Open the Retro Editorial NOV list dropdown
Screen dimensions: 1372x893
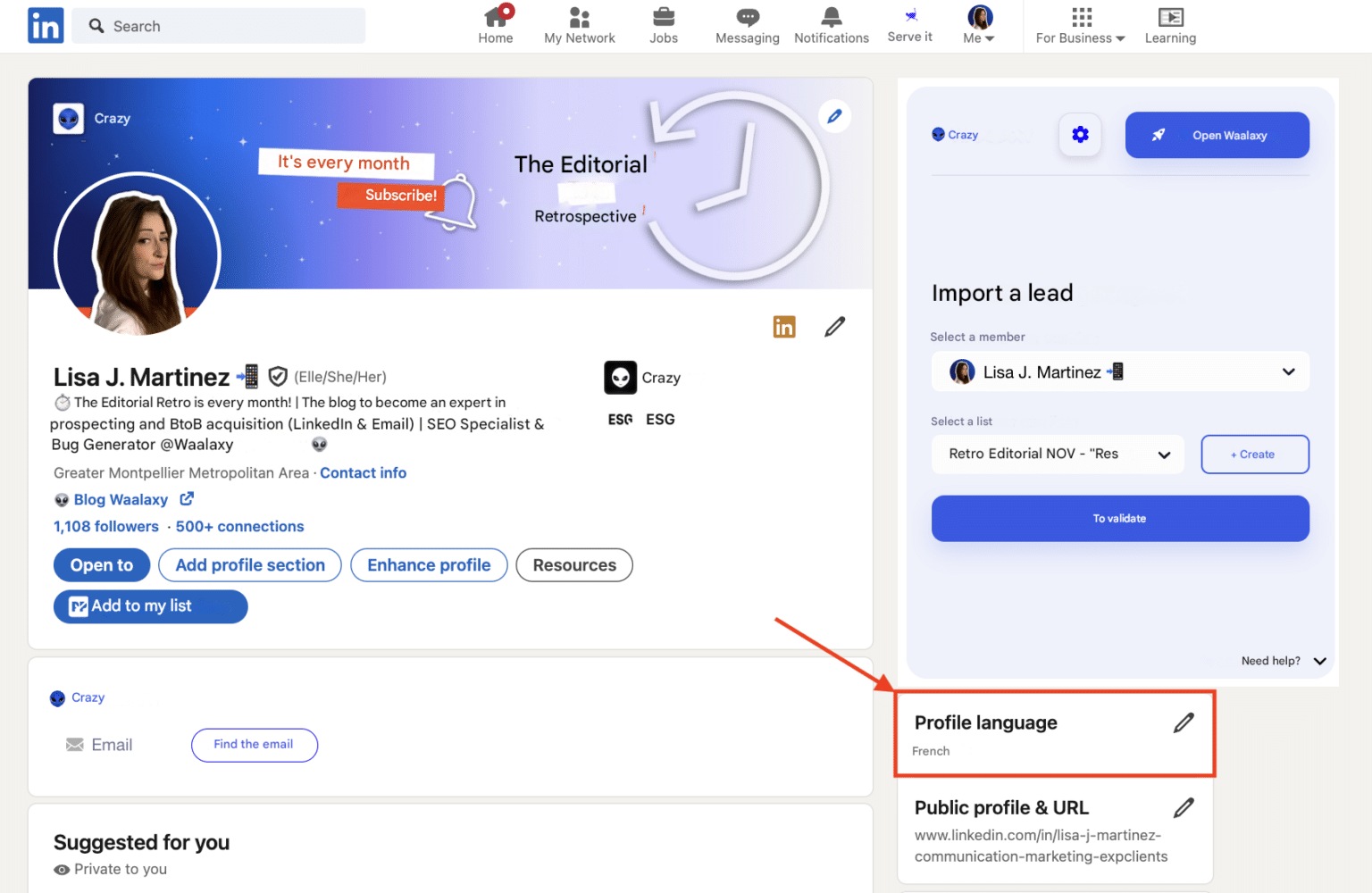point(1164,454)
